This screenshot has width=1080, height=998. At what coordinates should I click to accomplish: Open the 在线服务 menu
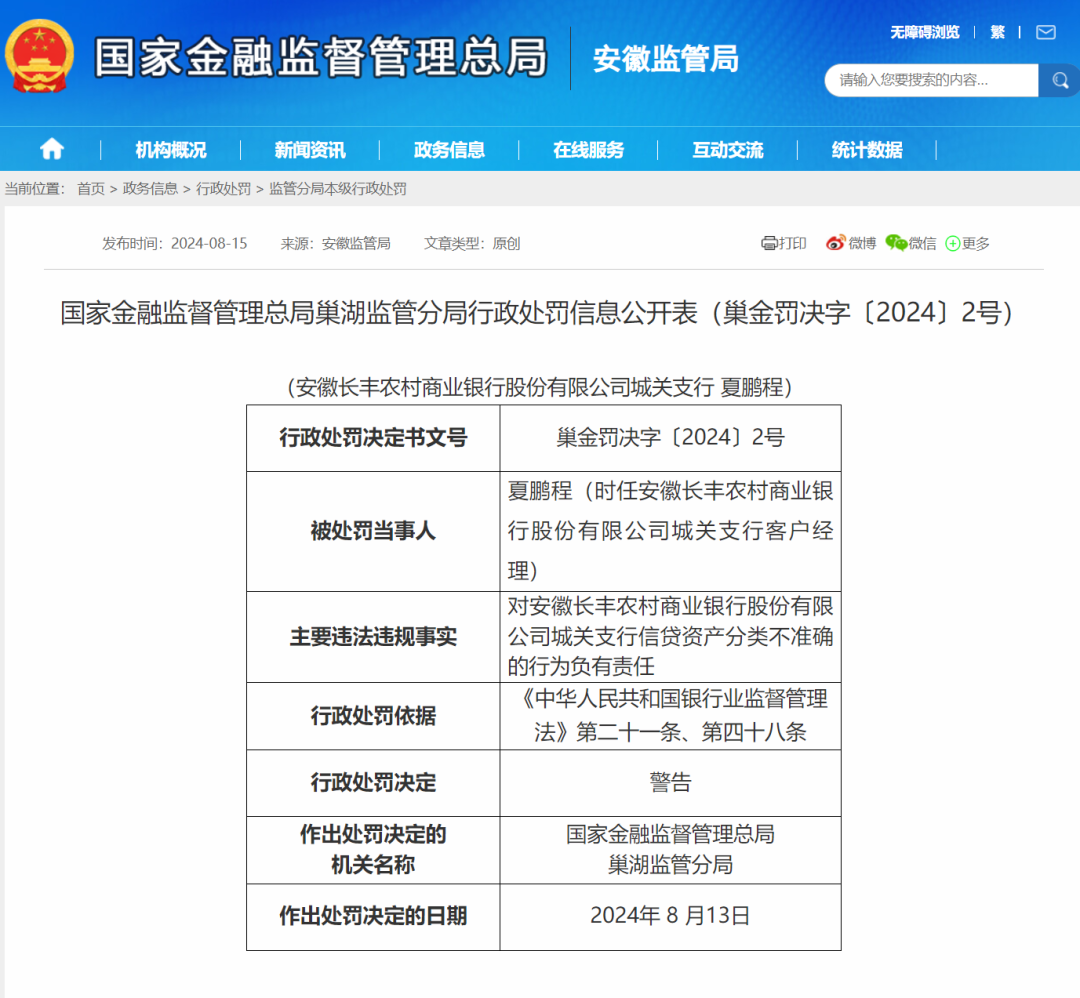(x=588, y=149)
